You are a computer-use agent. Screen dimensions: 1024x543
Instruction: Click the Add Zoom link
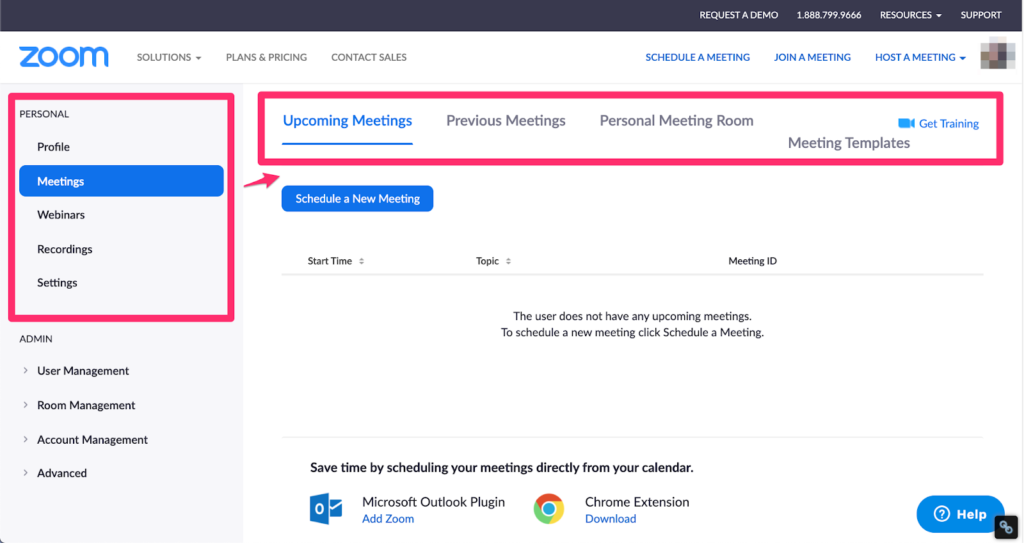388,519
